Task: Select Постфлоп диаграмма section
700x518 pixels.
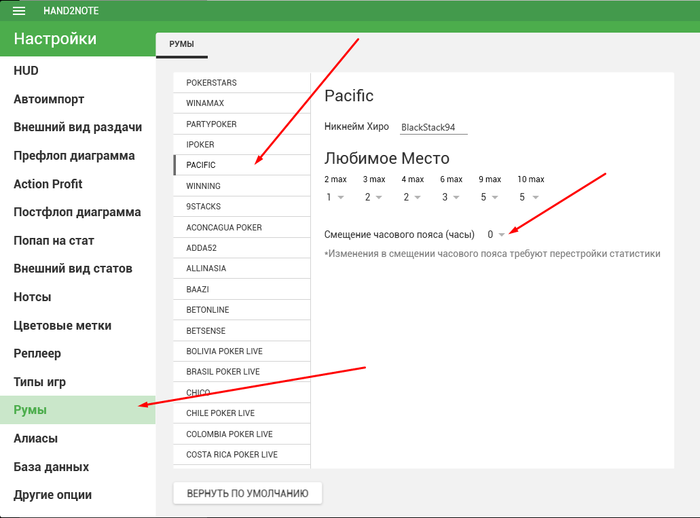Action: 77,212
